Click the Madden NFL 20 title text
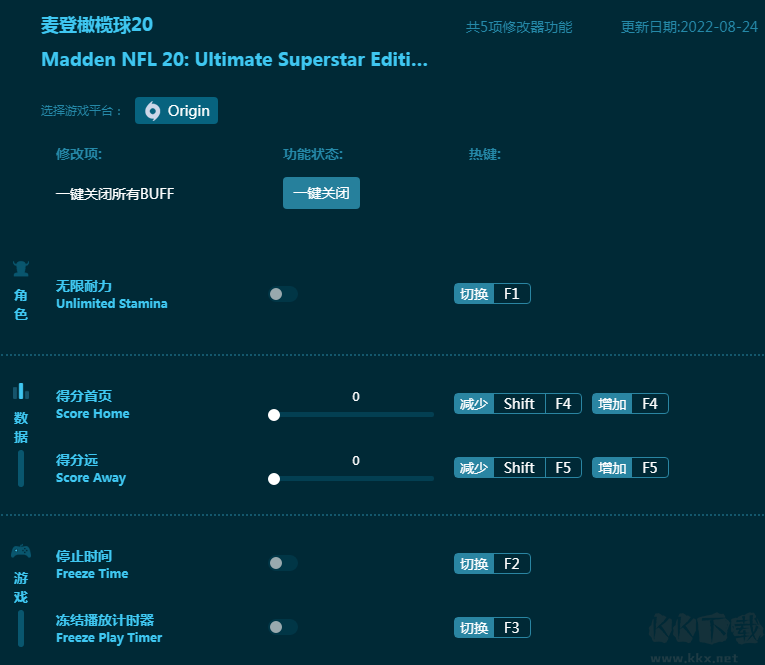This screenshot has width=765, height=665. tap(234, 60)
